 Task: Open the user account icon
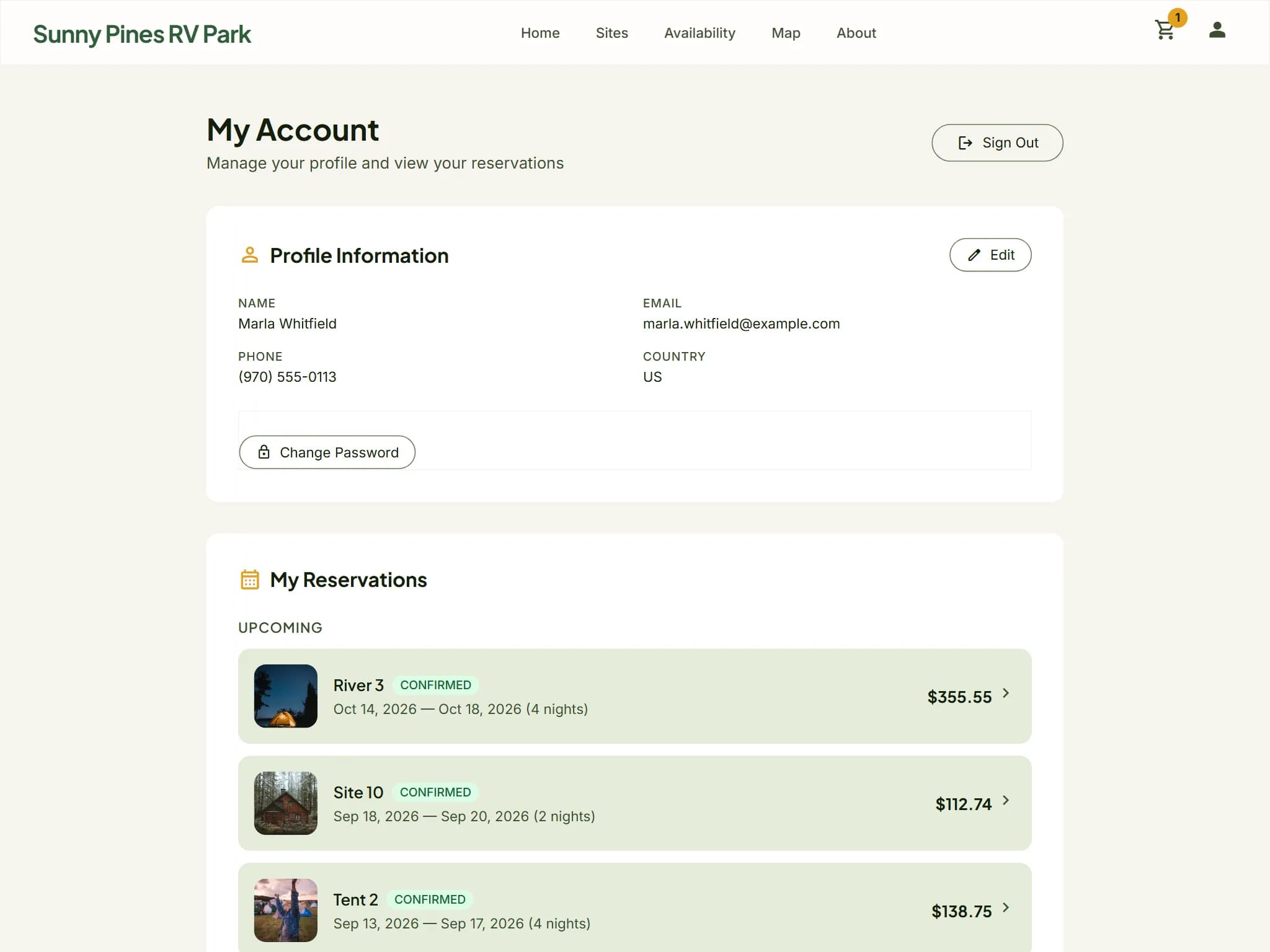pyautogui.click(x=1217, y=30)
